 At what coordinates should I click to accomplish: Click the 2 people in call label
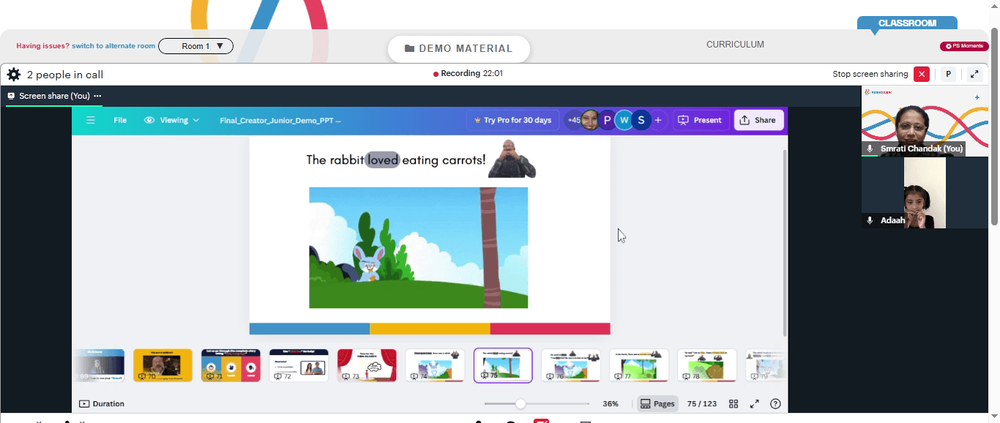click(65, 75)
